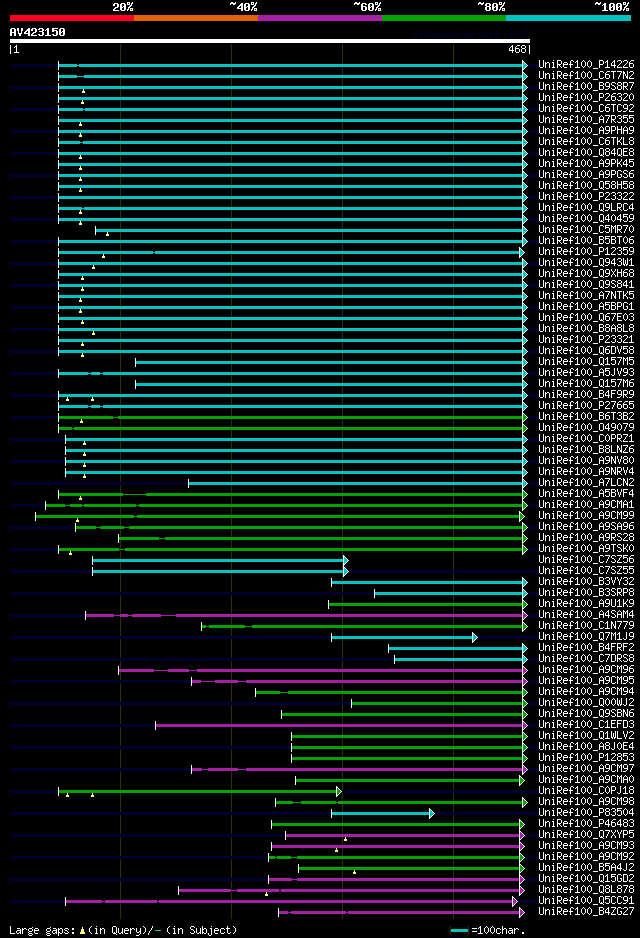
Task: Click the UniRef100_C1EFD3 label
Action: [586, 725]
